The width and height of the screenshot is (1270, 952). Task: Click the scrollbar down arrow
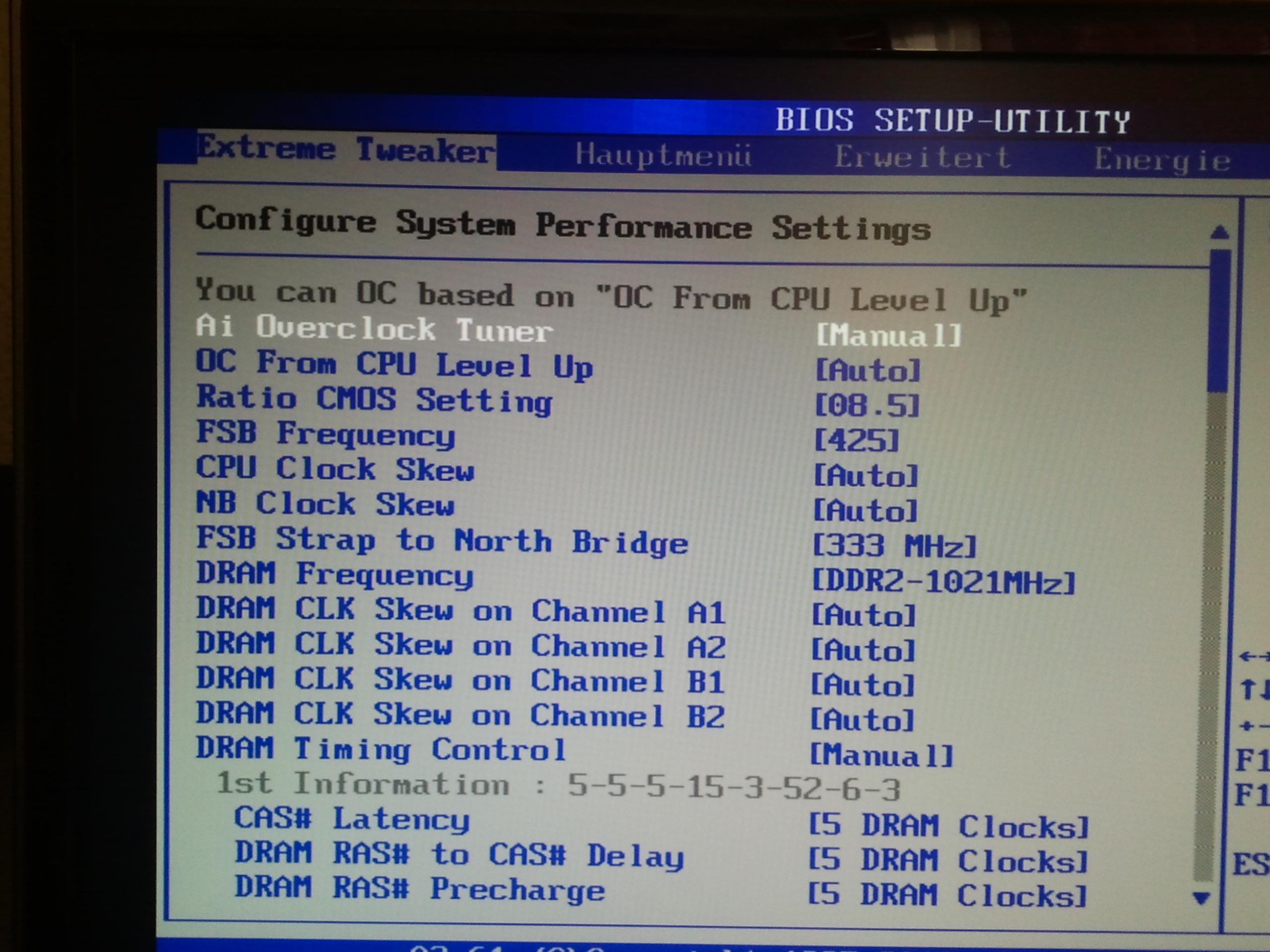(1202, 897)
